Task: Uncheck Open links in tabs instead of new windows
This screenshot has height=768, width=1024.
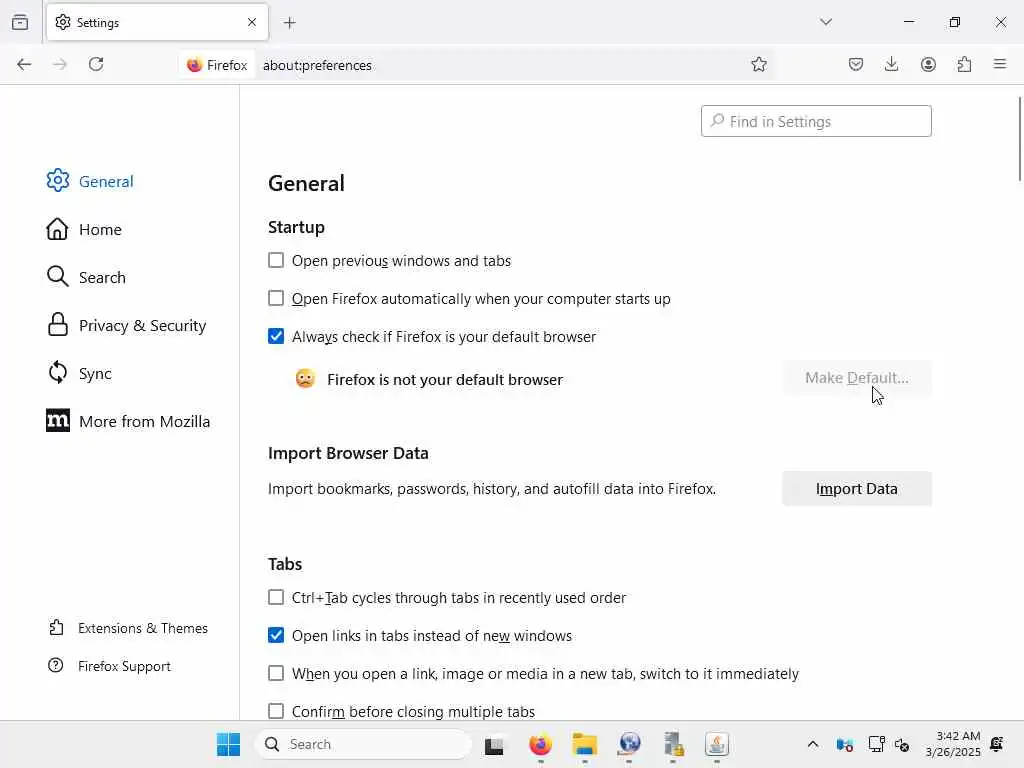Action: pos(276,635)
